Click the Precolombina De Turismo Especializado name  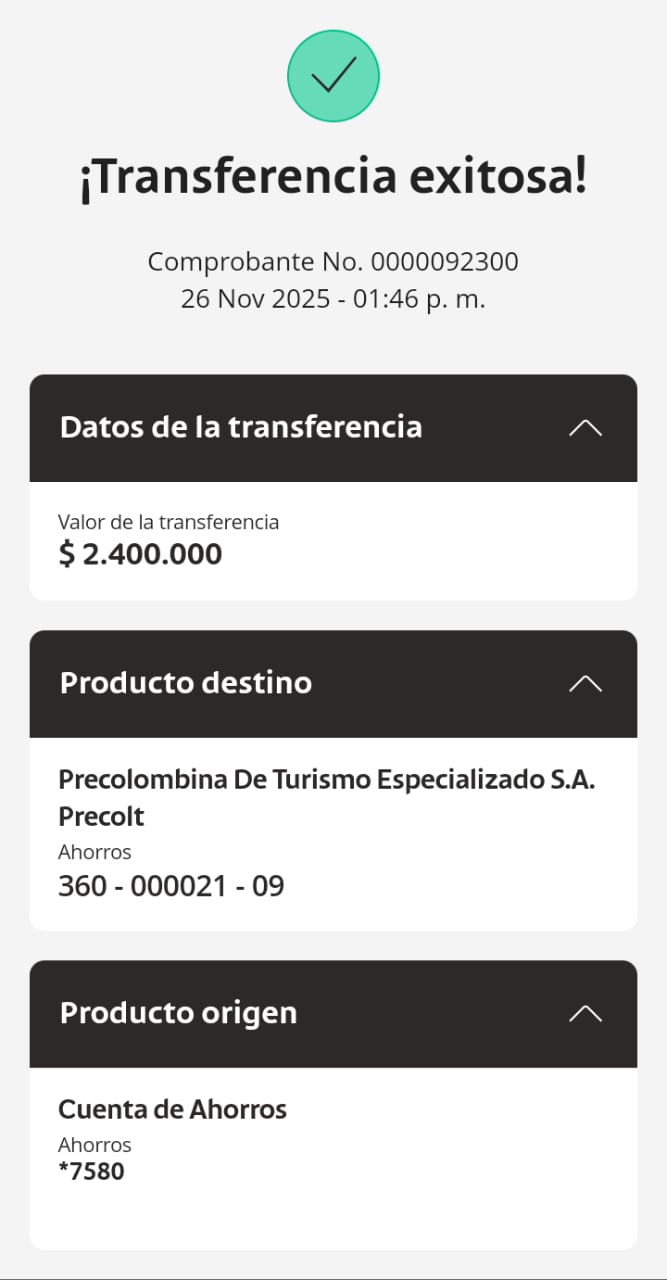click(327, 780)
